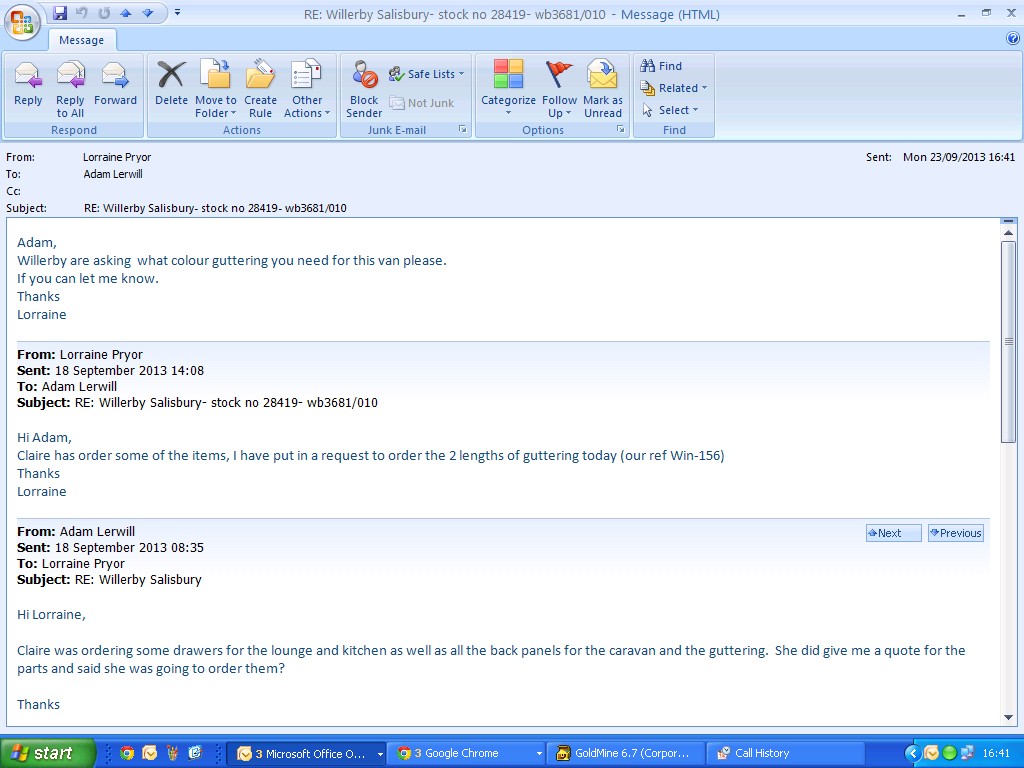Click the Create Rule icon
The height and width of the screenshot is (768, 1024).
[x=260, y=89]
